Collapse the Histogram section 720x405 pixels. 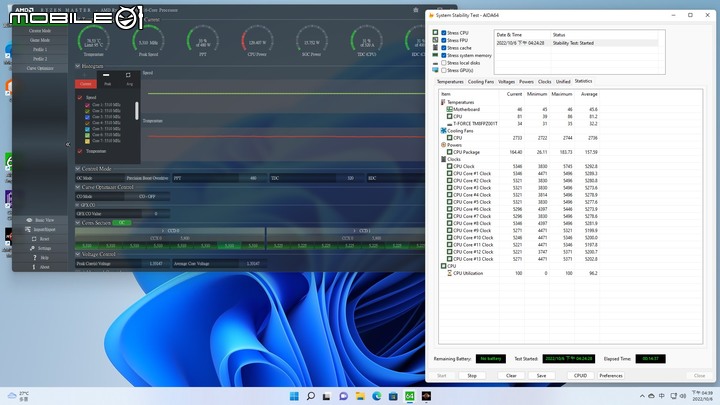click(78, 66)
